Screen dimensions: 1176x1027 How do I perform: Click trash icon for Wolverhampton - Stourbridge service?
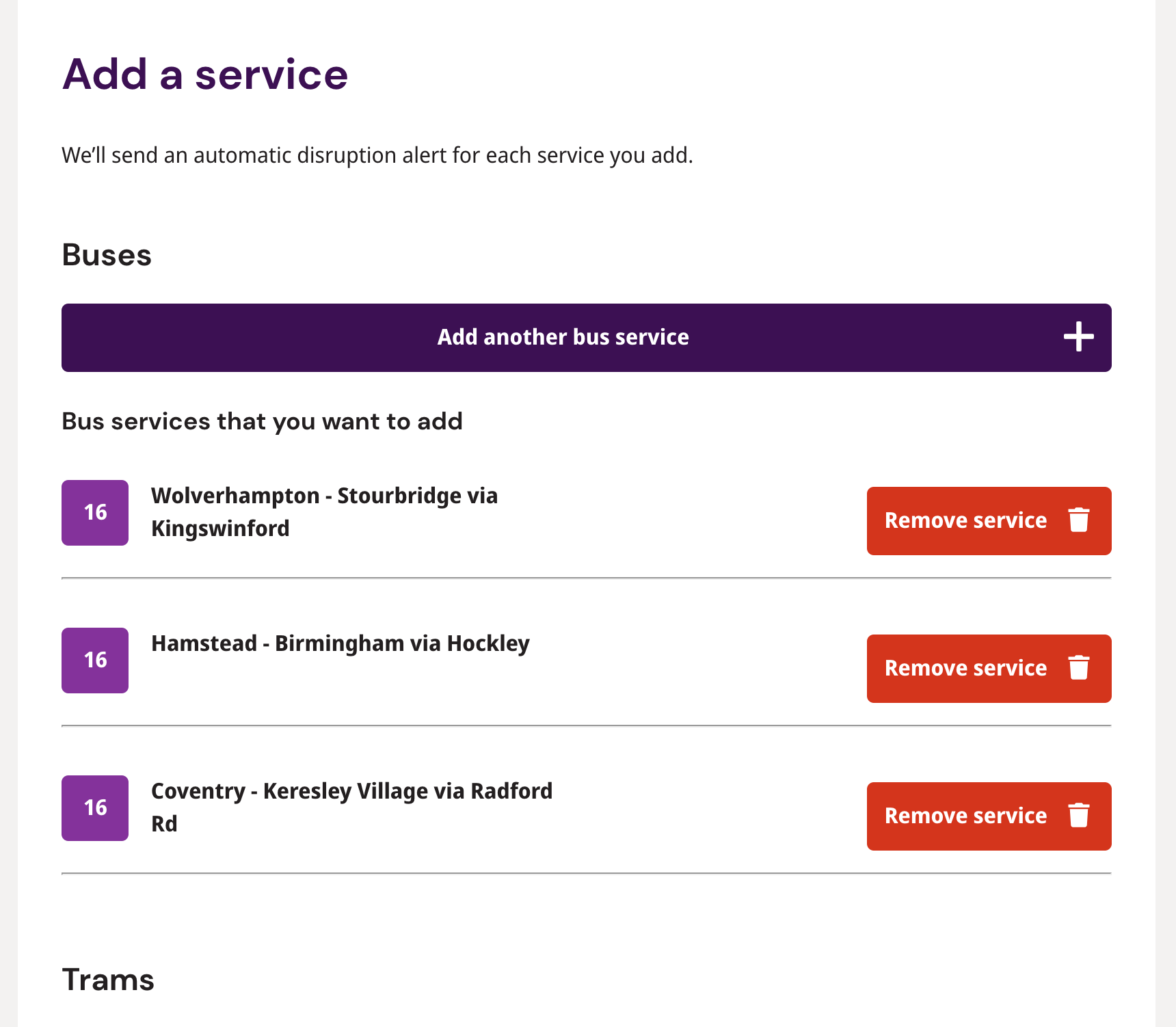tap(1079, 520)
